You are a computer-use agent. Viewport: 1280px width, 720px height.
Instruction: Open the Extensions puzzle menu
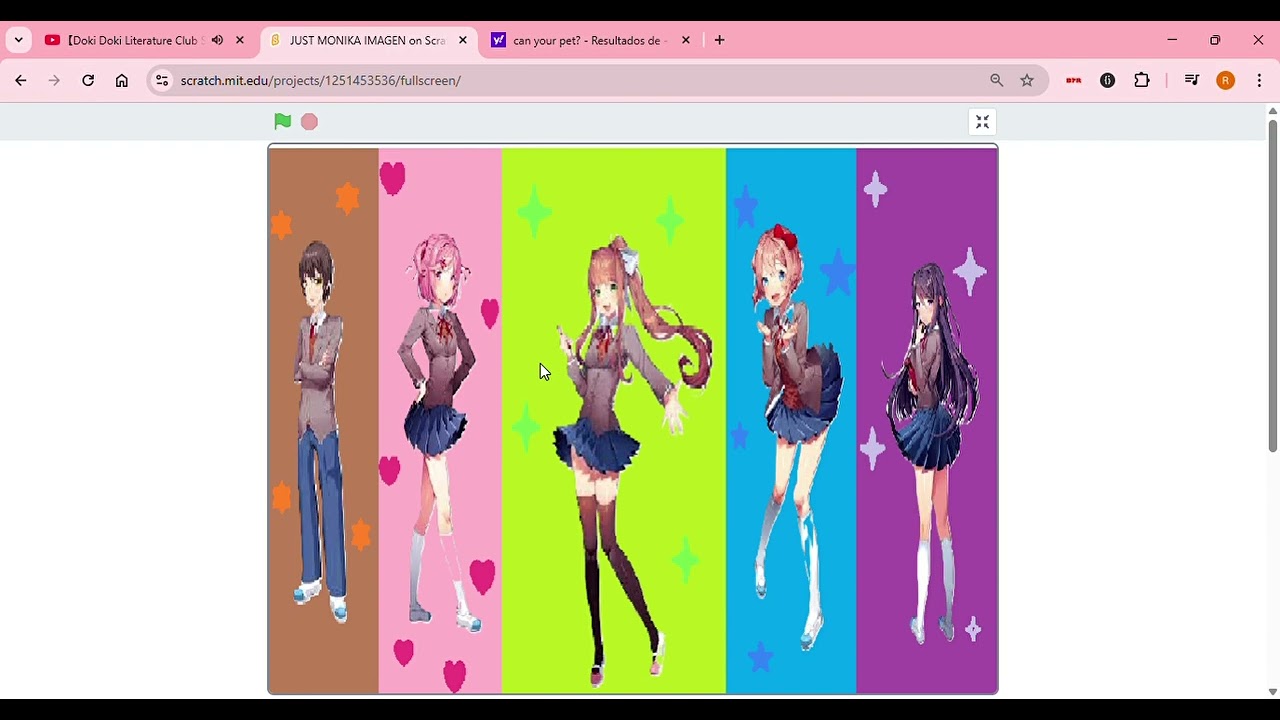point(1142,80)
